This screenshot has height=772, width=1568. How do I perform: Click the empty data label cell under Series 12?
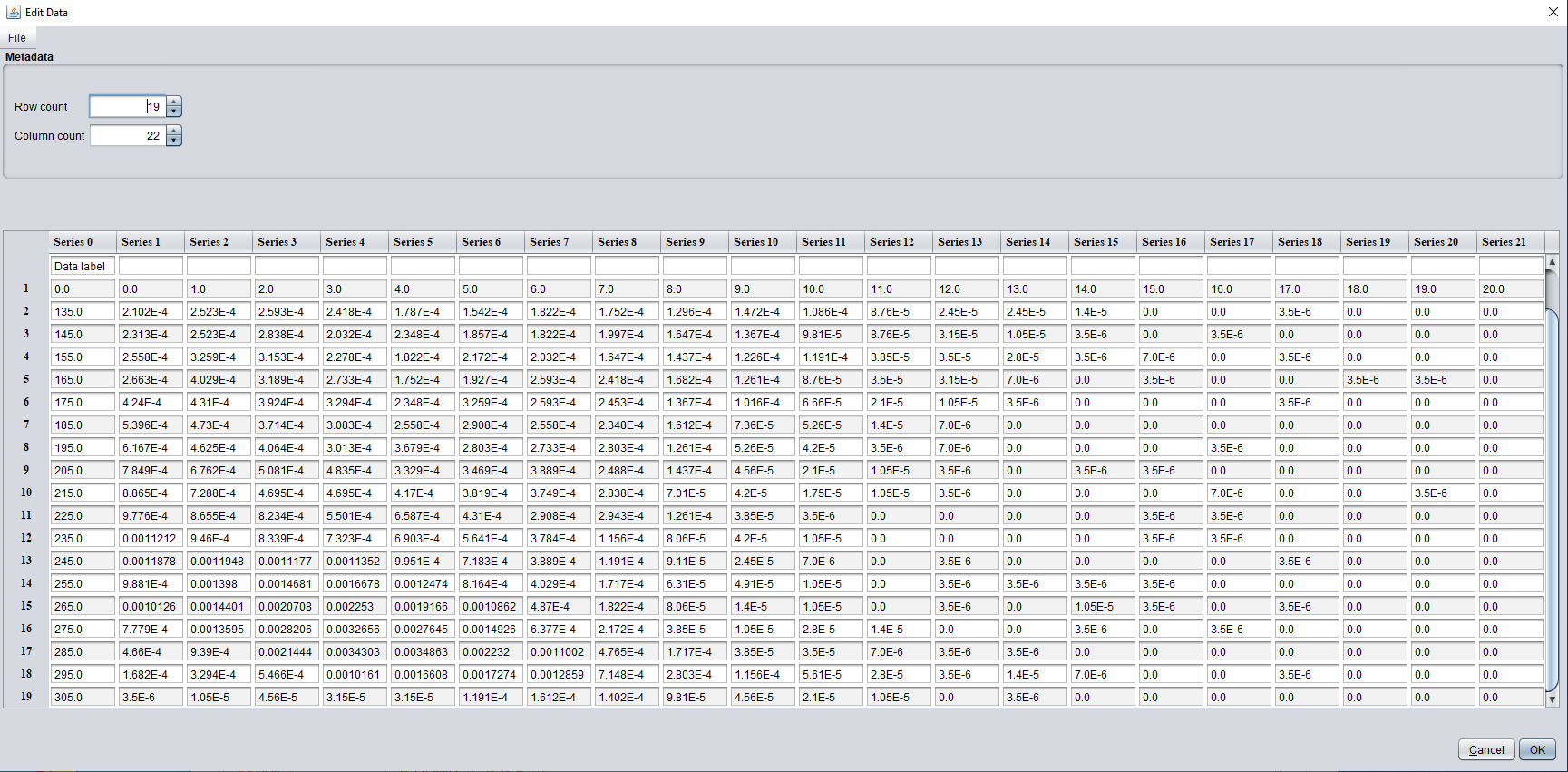pyautogui.click(x=899, y=267)
